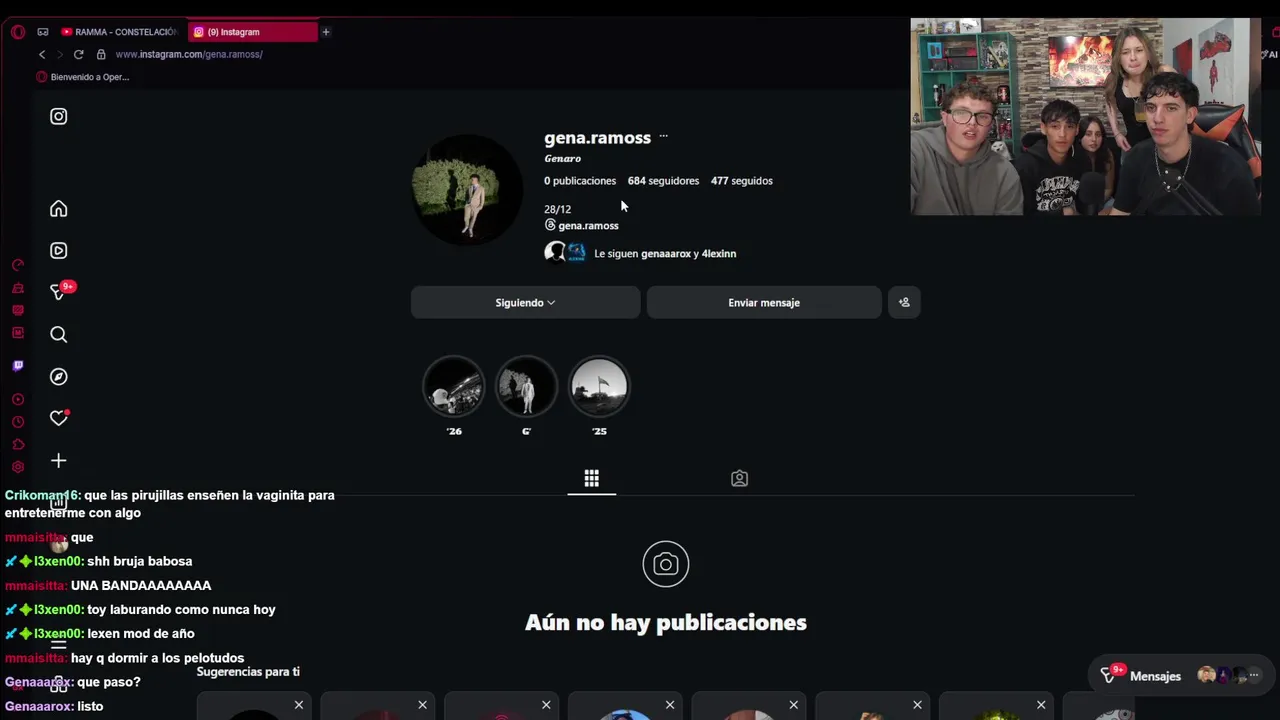Click the Instagram logo in sidebar
This screenshot has height=720, width=1280.
(x=59, y=116)
